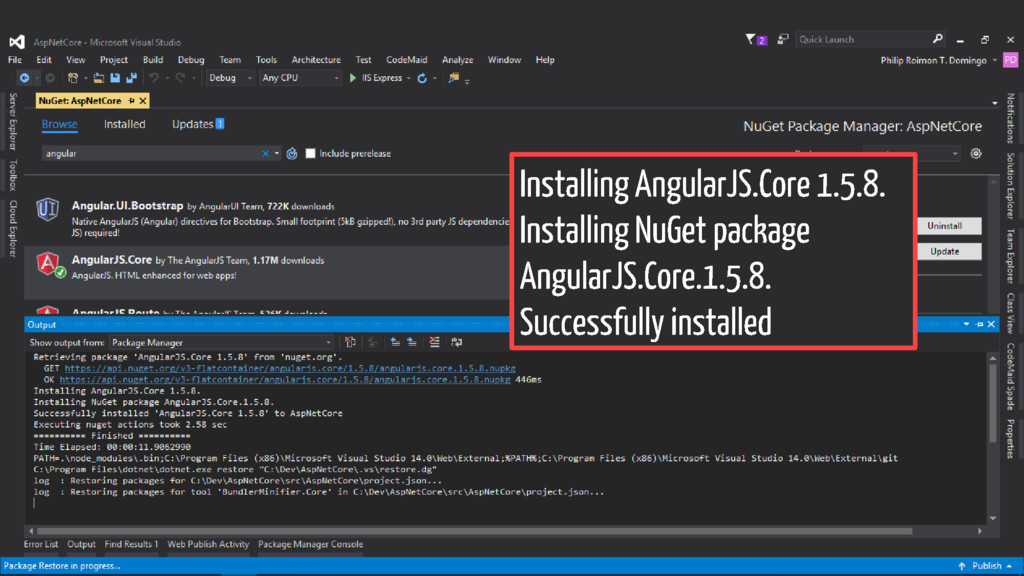Click the Find in Files toolbar icon
Screen dimensions: 1024x576
click(453, 78)
